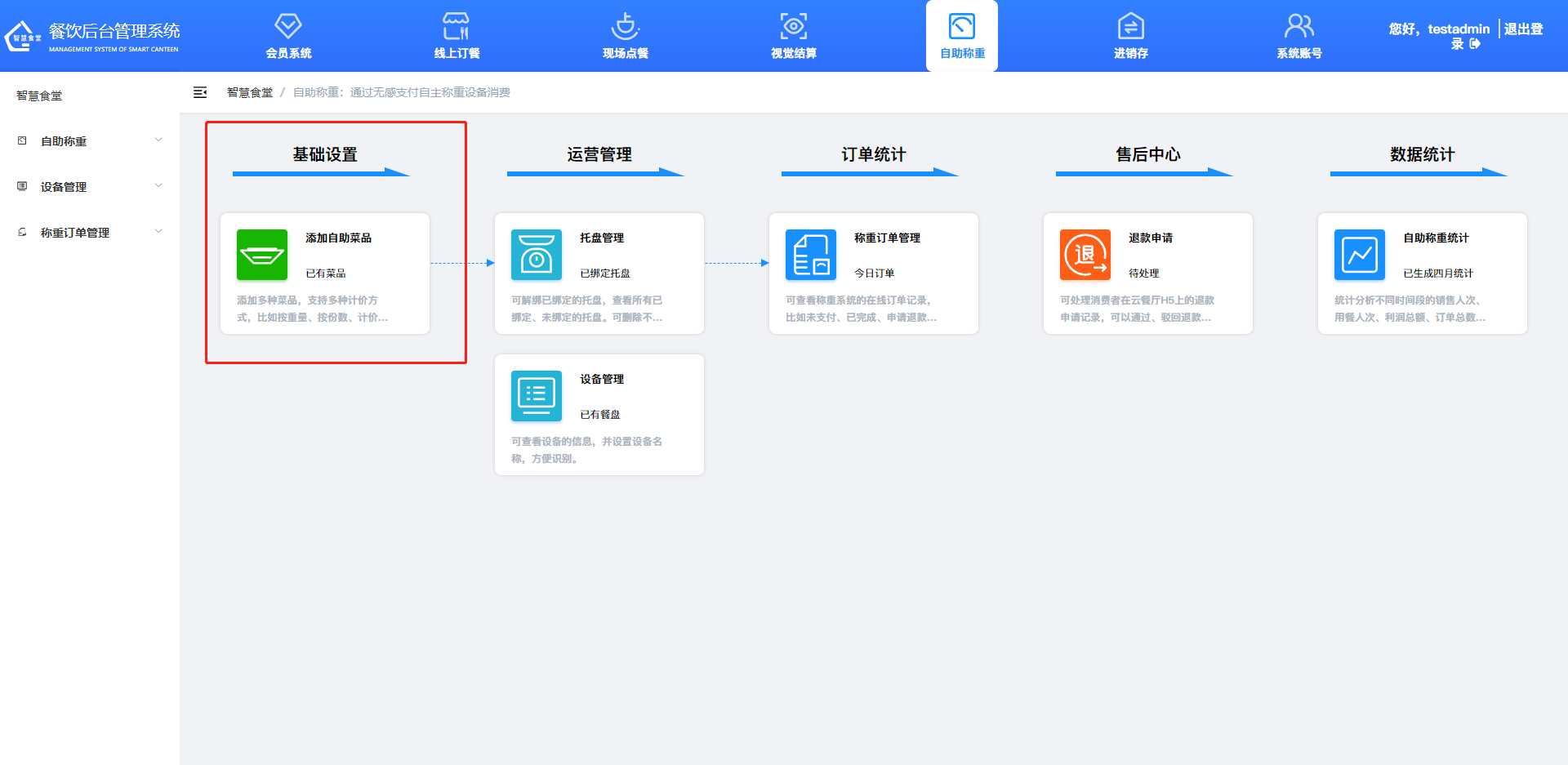The width and height of the screenshot is (1568, 765).
Task: Select the 进销存 top menu item
Action: click(x=1130, y=36)
